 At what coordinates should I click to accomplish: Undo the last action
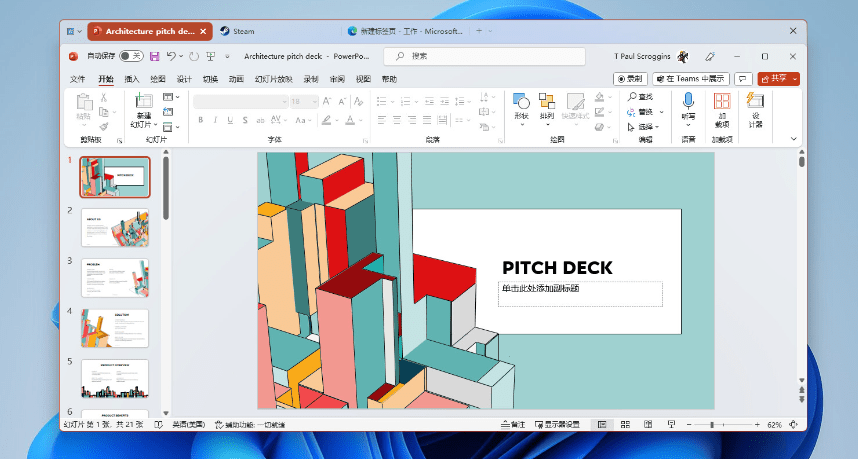[172, 56]
